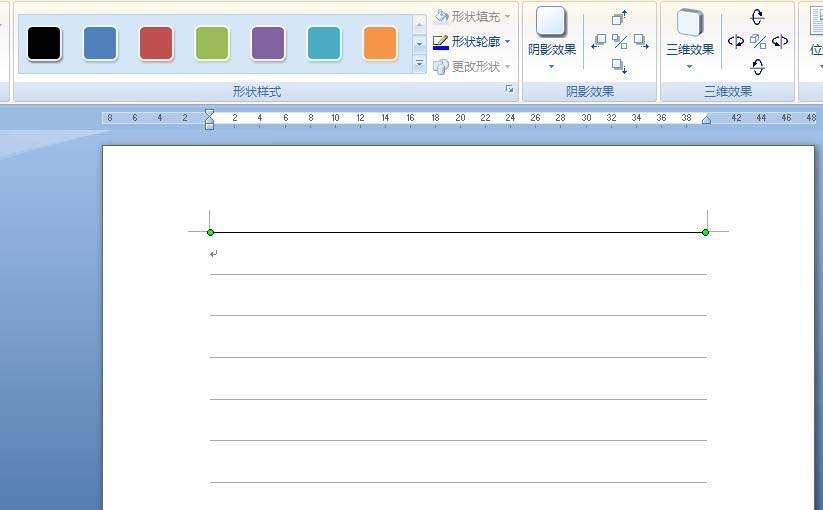Expand the full shape styles gallery
The height and width of the screenshot is (510, 823).
tap(419, 63)
